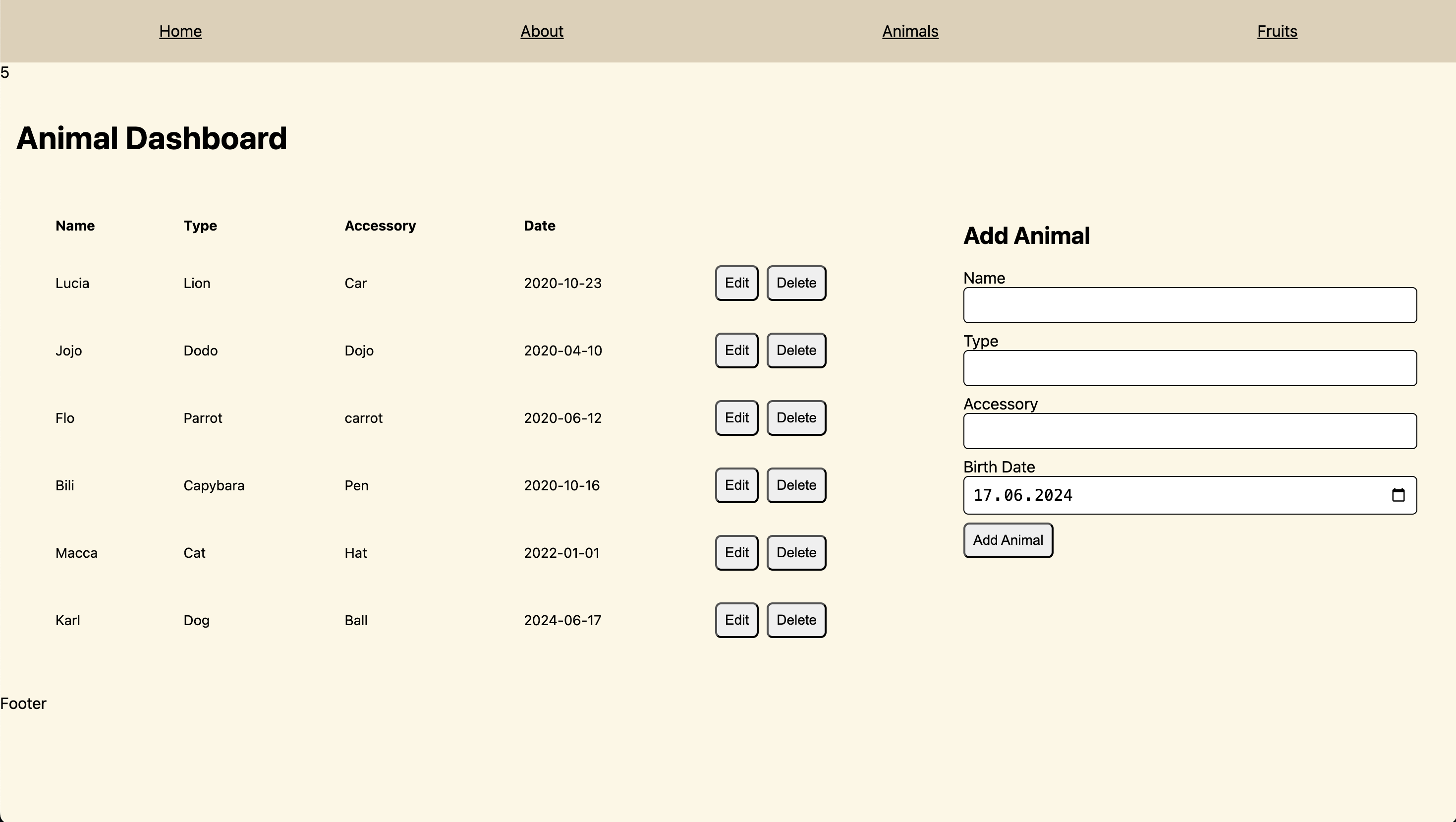1456x822 pixels.
Task: Open the About page link
Action: click(x=542, y=31)
